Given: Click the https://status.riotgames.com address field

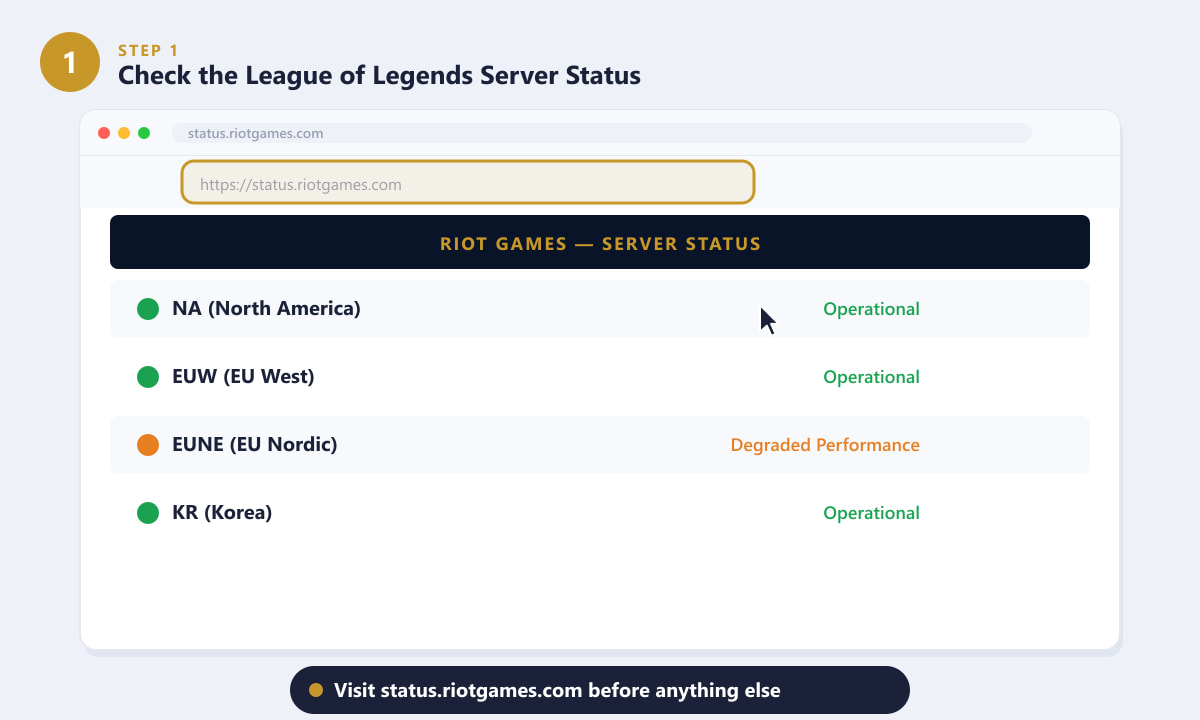Looking at the screenshot, I should pos(467,182).
